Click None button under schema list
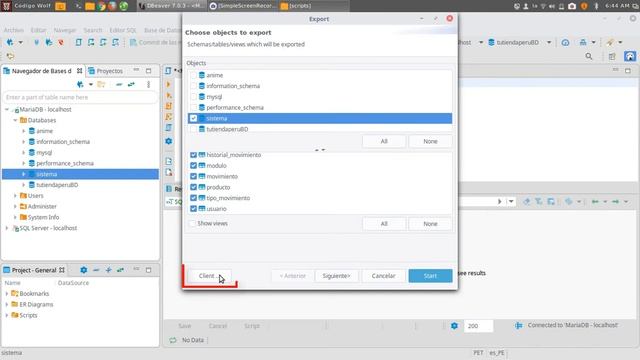This screenshot has width=640, height=360. 430,141
